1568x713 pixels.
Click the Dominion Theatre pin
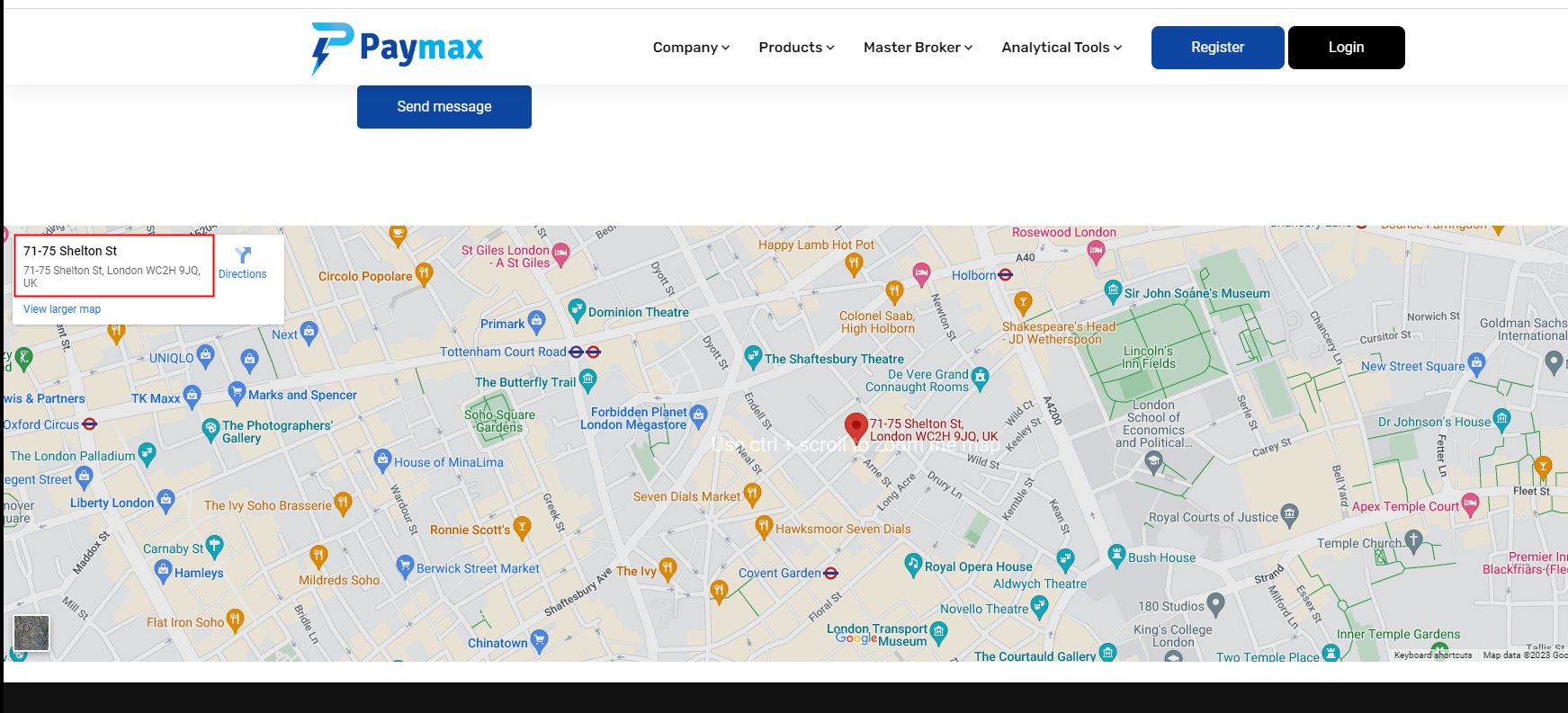[x=577, y=310]
